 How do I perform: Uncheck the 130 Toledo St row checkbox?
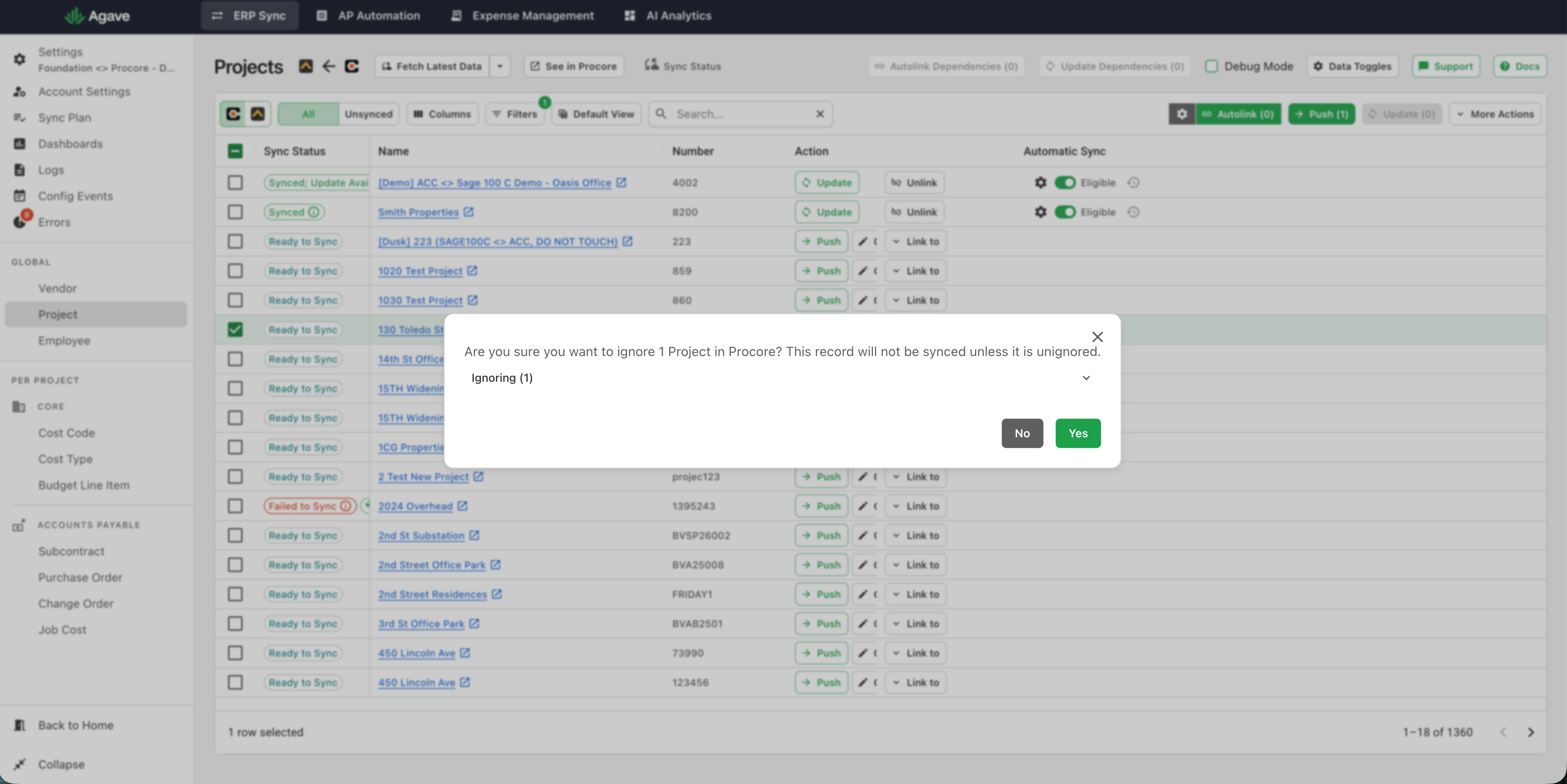tap(235, 330)
